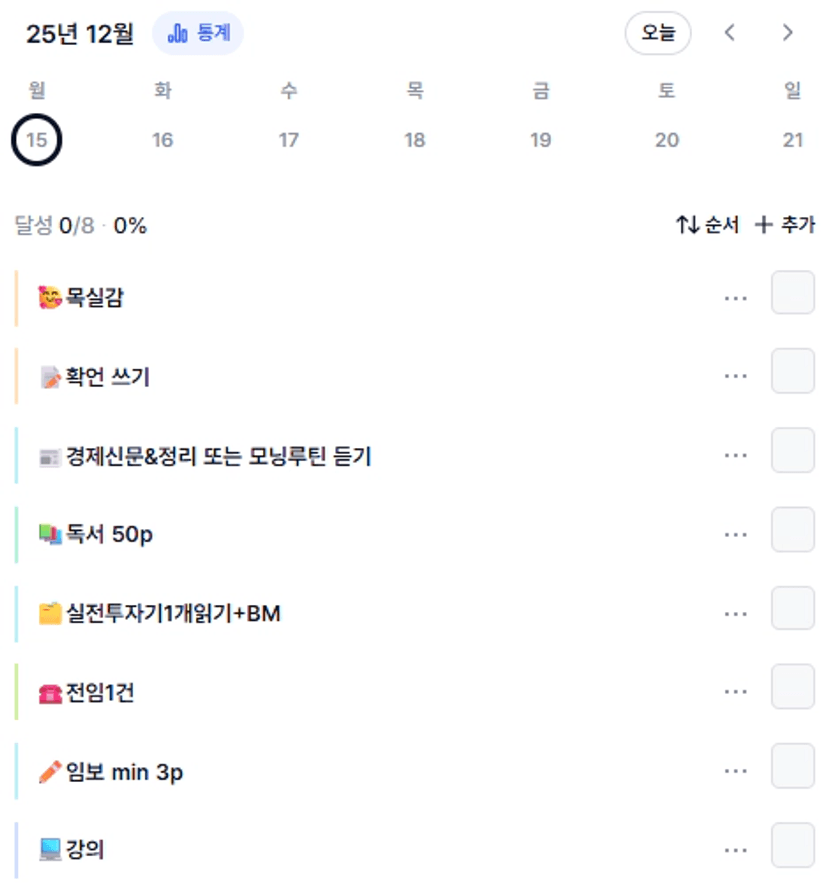Open the 전임1건 habit entry
The height and width of the screenshot is (883, 827).
pyautogui.click(x=100, y=693)
